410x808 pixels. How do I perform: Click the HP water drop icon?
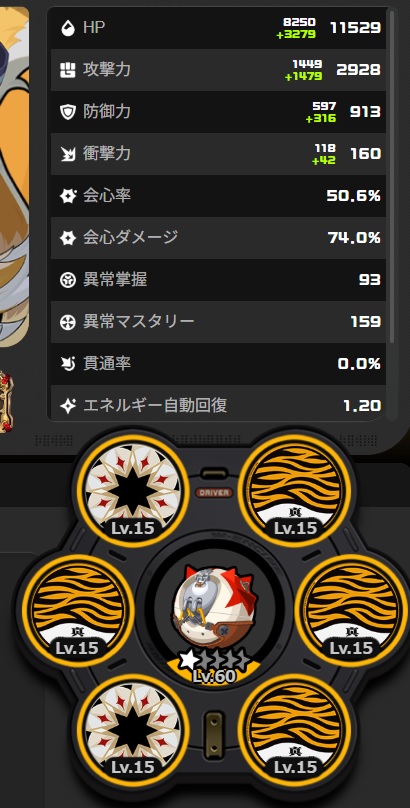pyautogui.click(x=67, y=28)
